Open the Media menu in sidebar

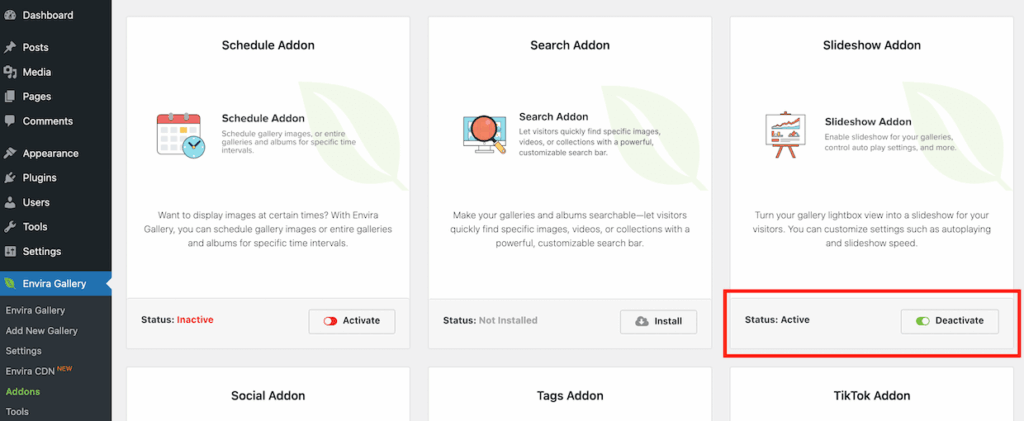pos(36,72)
